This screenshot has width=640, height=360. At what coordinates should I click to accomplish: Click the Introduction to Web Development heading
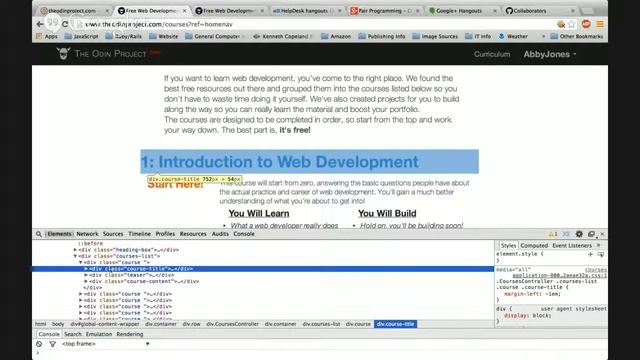pos(280,162)
